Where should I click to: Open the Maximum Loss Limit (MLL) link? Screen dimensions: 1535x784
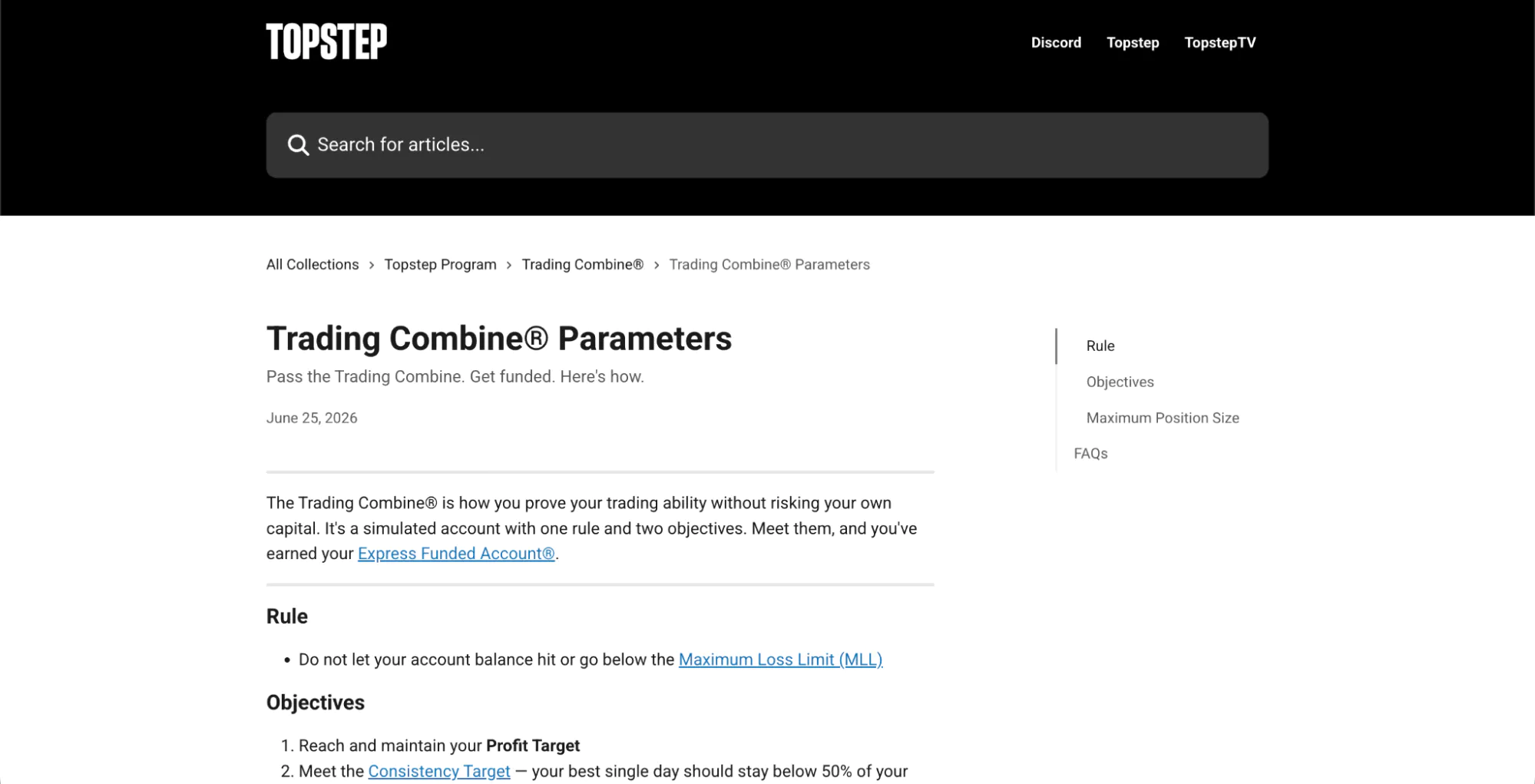click(x=780, y=660)
